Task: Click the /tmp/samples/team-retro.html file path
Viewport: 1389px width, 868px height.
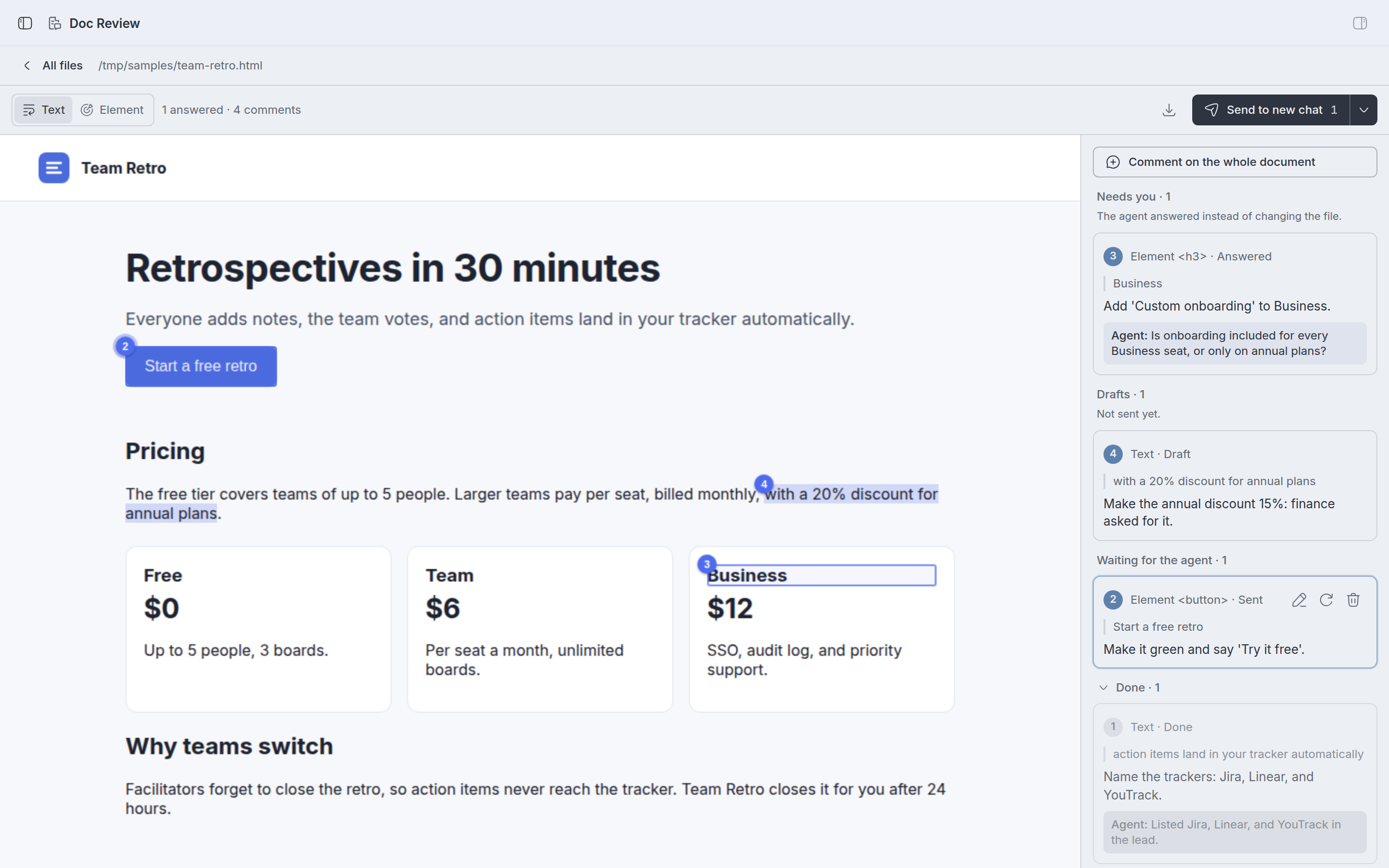Action: (x=180, y=66)
